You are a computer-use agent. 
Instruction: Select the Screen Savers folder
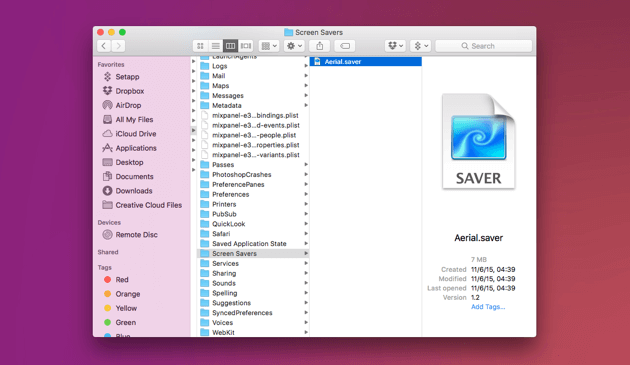click(253, 254)
